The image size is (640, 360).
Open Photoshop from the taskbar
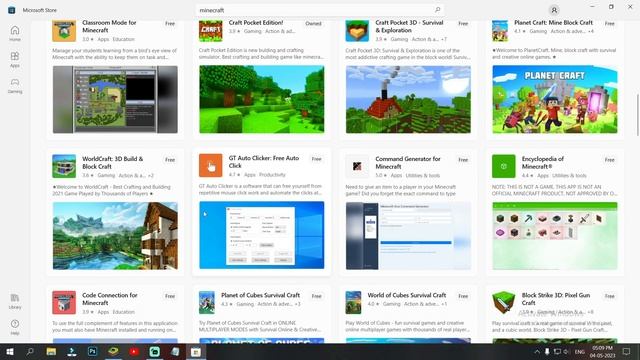92,351
